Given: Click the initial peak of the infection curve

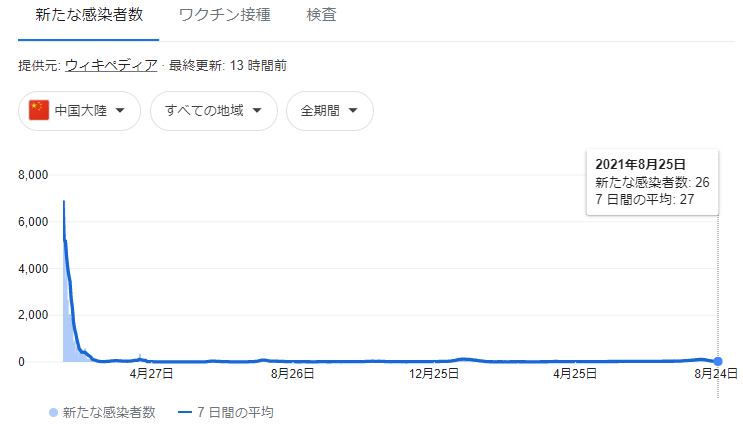Looking at the screenshot, I should pos(64,202).
